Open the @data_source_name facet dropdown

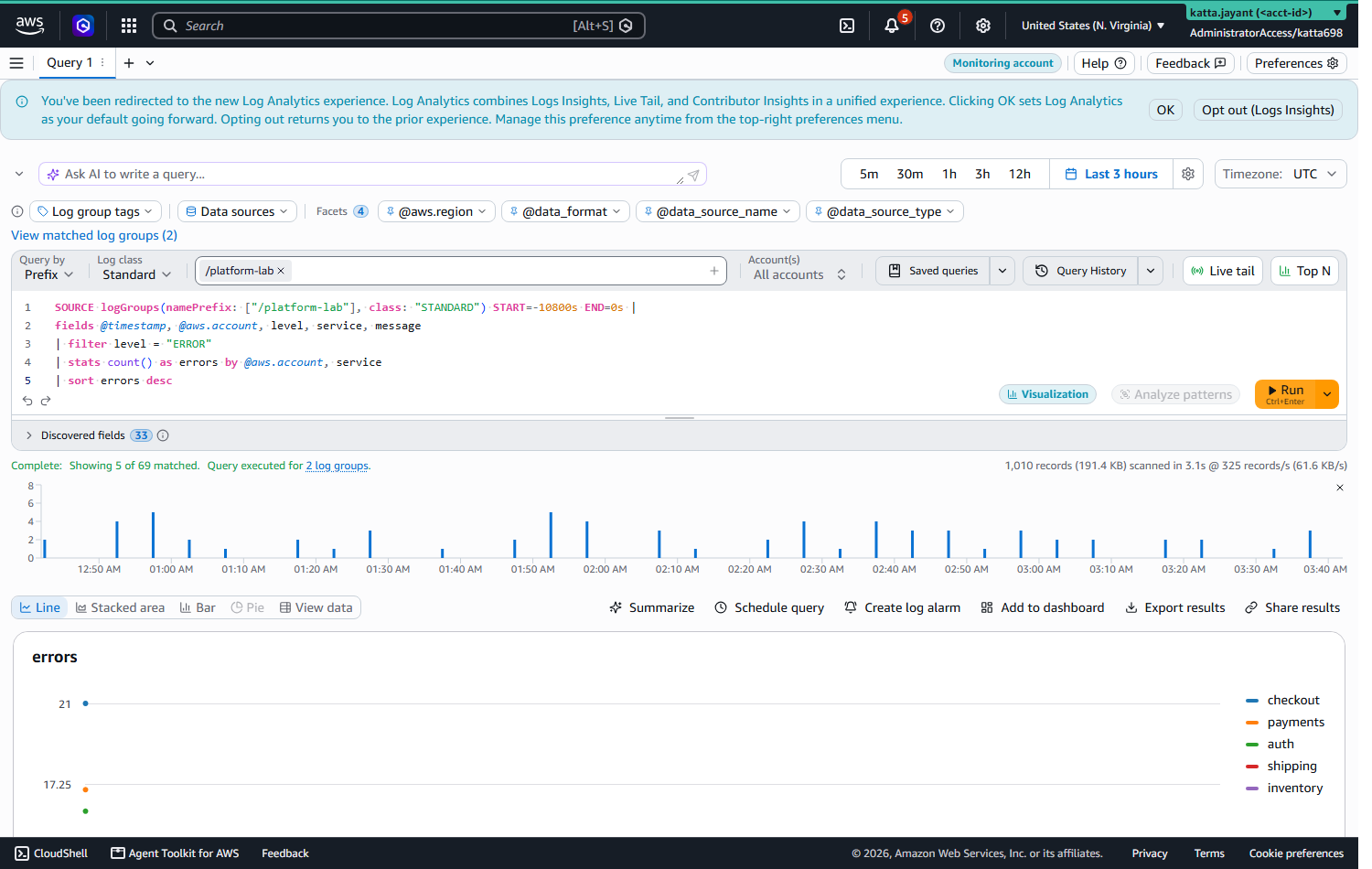click(718, 211)
